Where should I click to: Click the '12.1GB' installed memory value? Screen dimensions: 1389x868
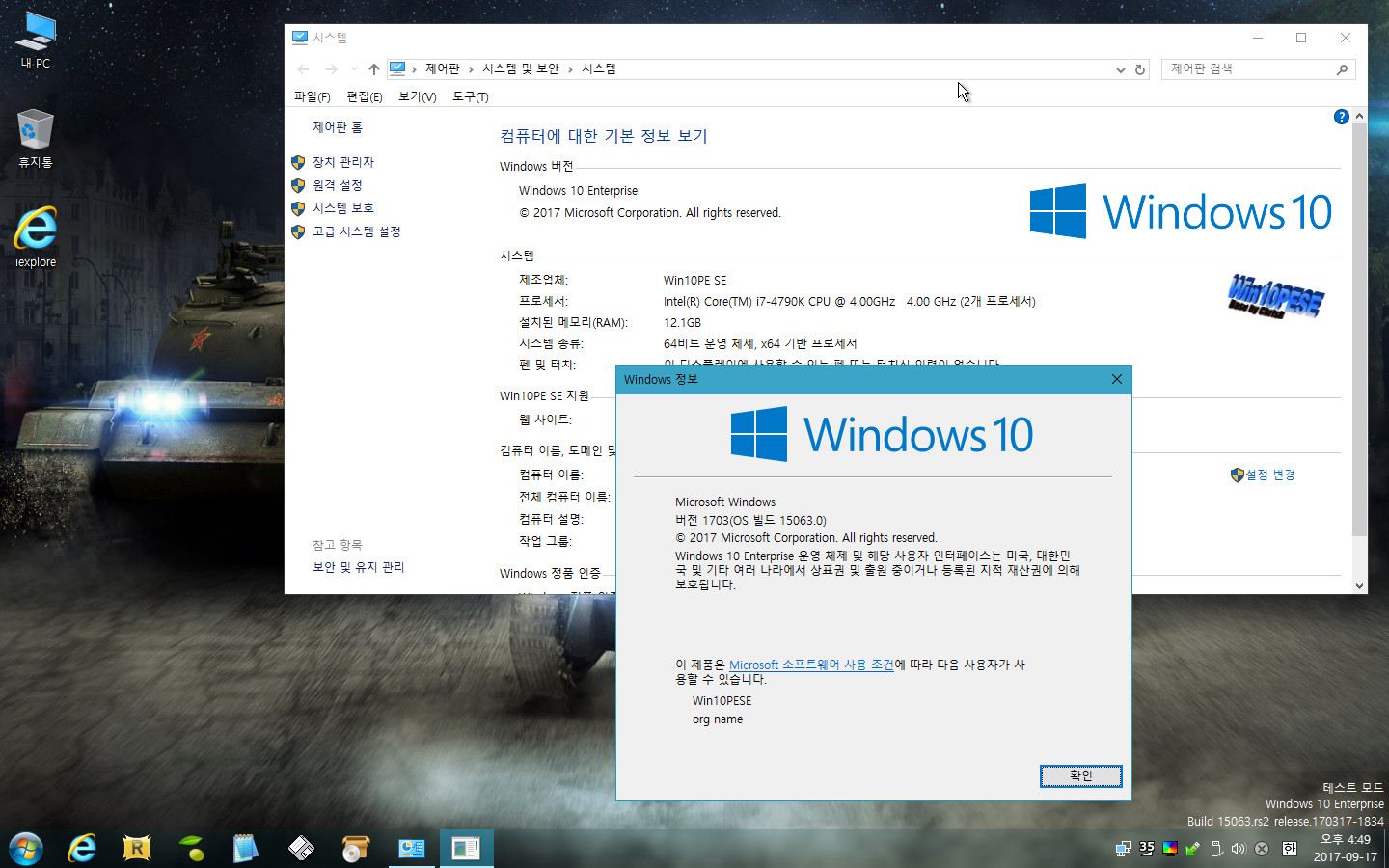682,323
